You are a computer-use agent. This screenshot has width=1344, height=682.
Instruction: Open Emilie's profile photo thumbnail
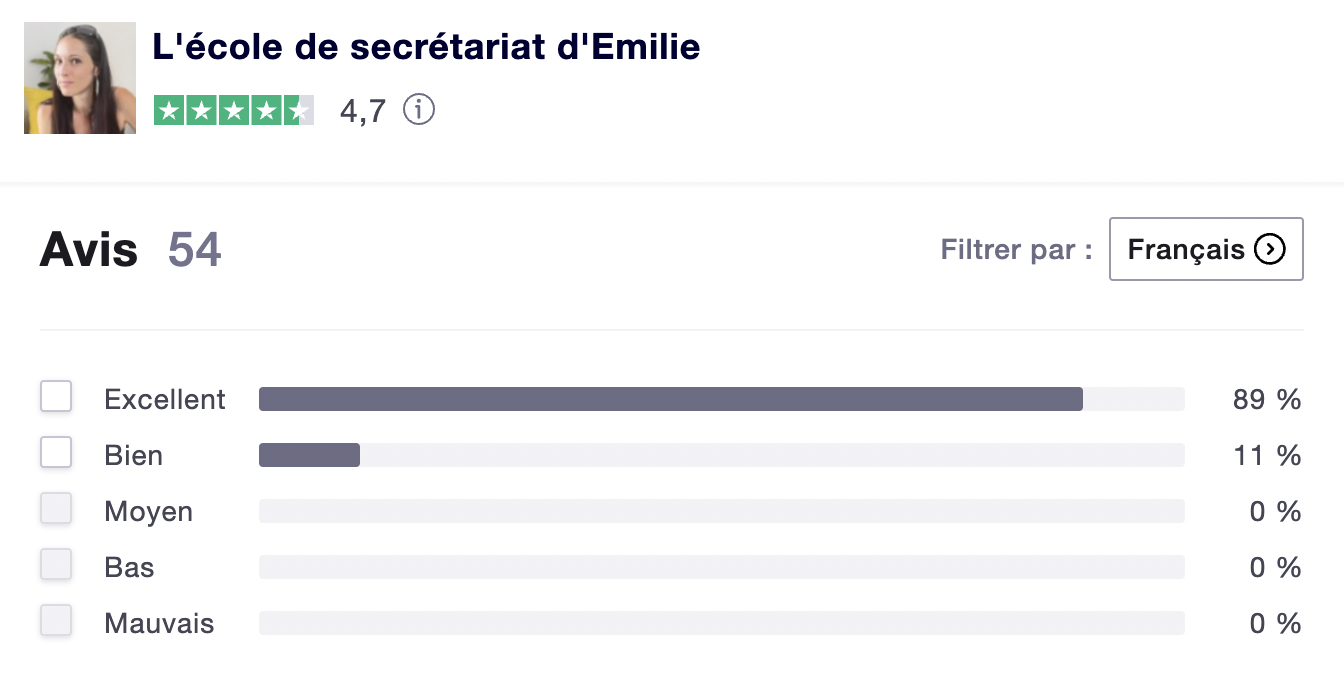point(80,78)
